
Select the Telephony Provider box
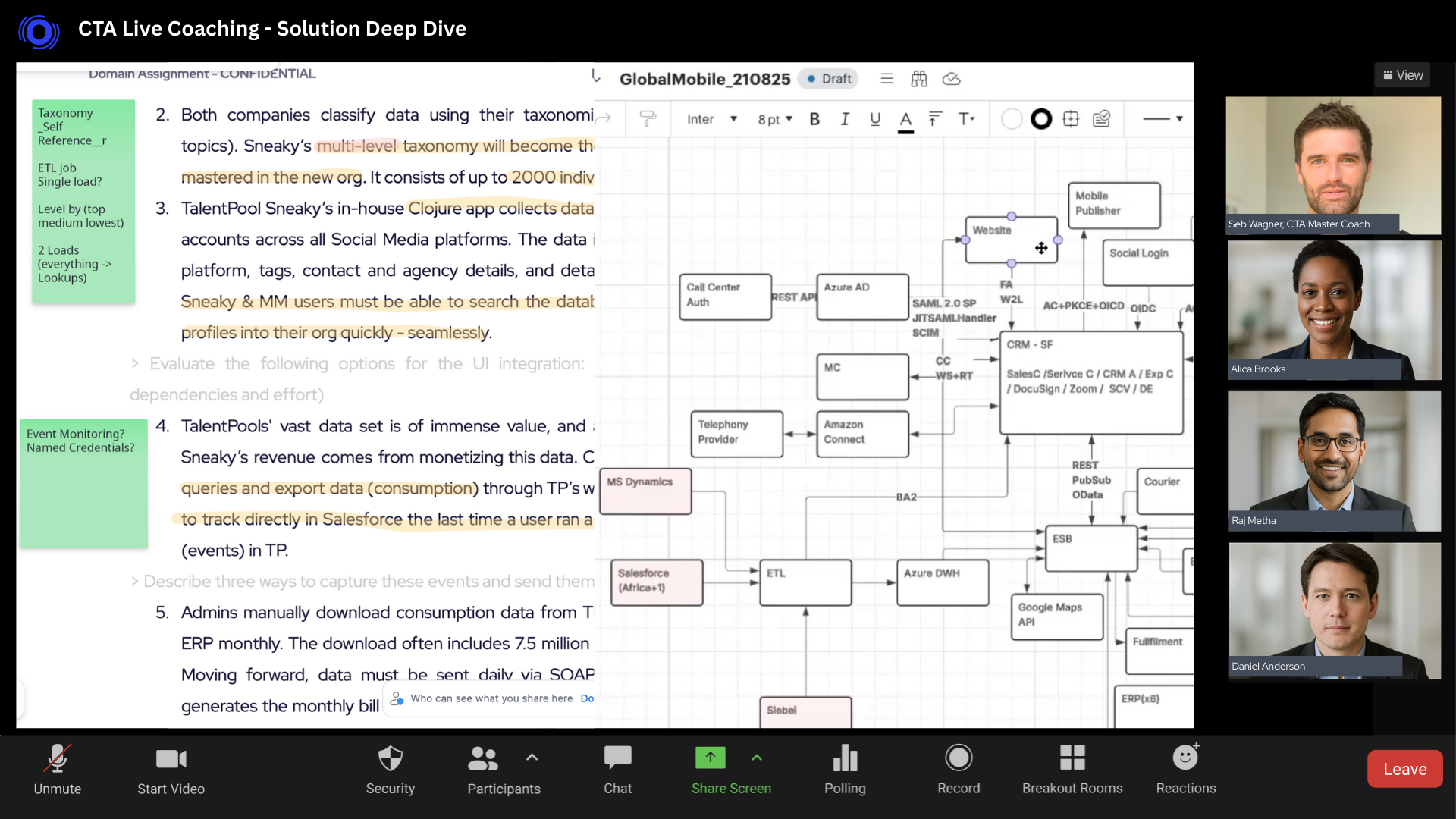(x=736, y=434)
